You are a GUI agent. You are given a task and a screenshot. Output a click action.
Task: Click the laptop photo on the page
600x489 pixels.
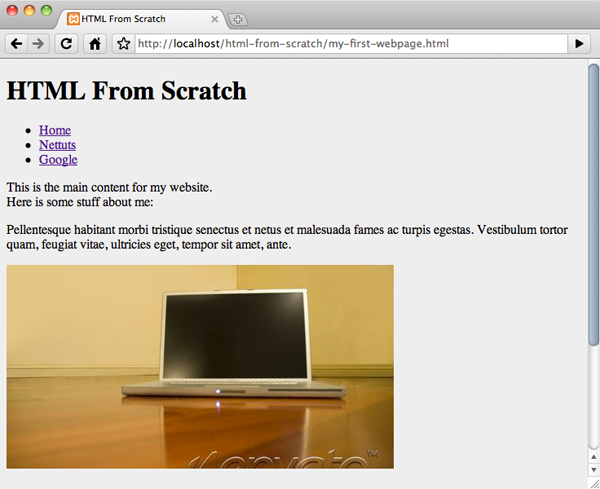200,367
